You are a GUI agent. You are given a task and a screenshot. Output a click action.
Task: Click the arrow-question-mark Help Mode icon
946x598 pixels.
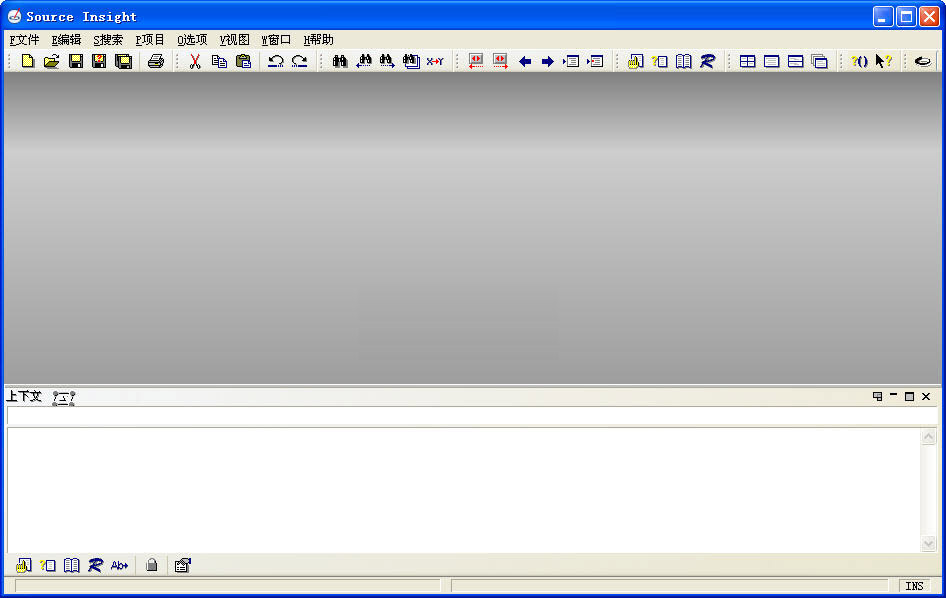point(883,62)
